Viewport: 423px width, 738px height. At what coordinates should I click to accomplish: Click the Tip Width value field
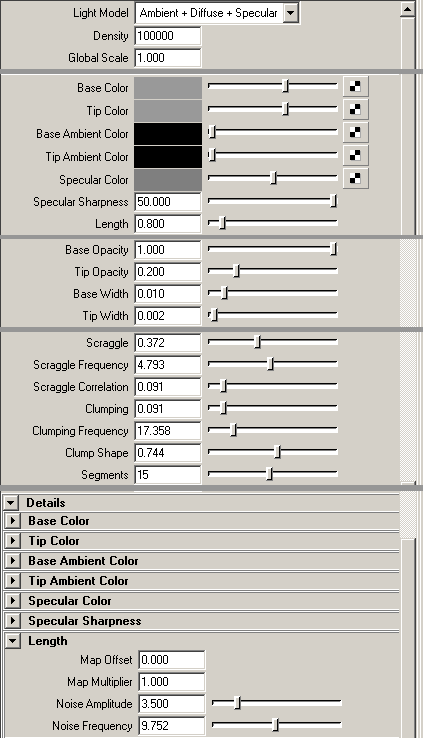(168, 316)
